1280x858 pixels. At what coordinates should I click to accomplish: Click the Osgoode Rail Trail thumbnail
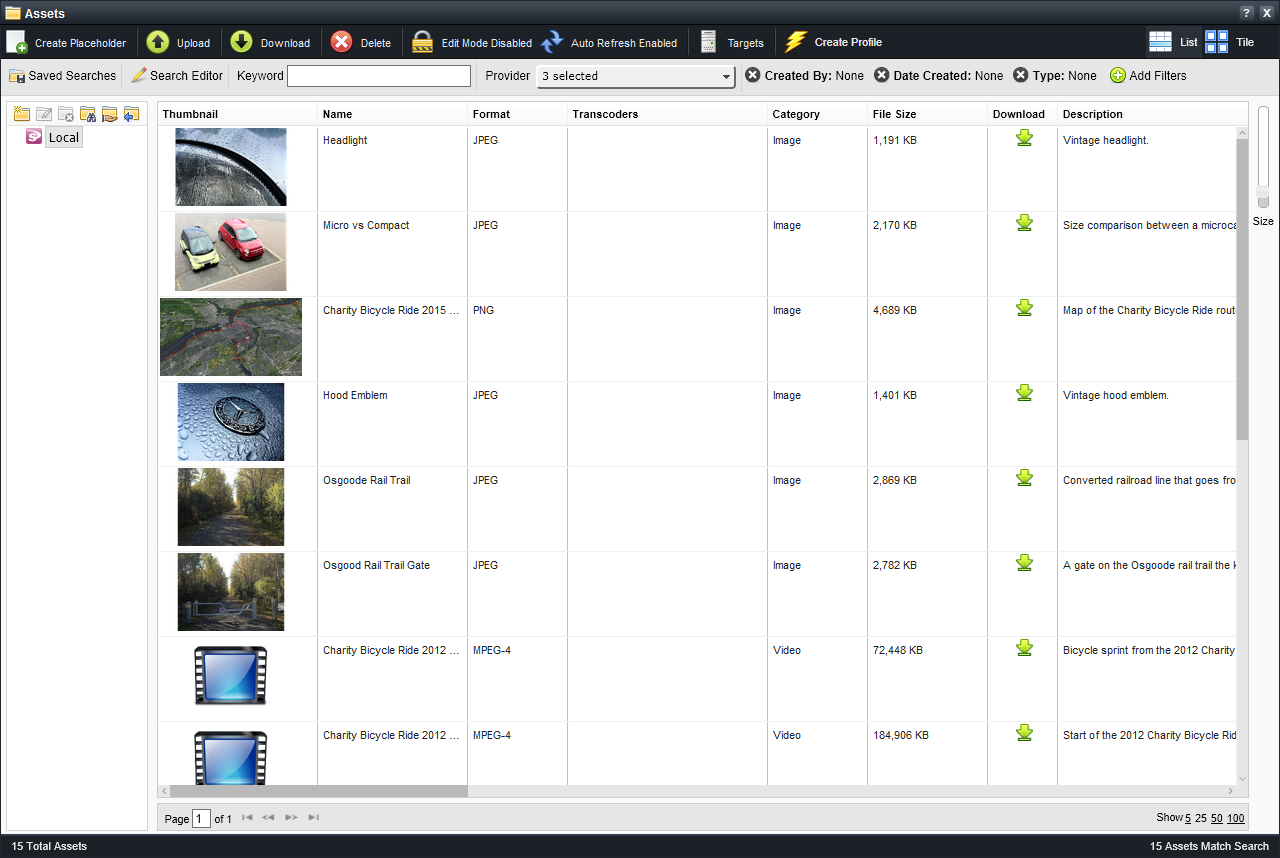coord(230,507)
